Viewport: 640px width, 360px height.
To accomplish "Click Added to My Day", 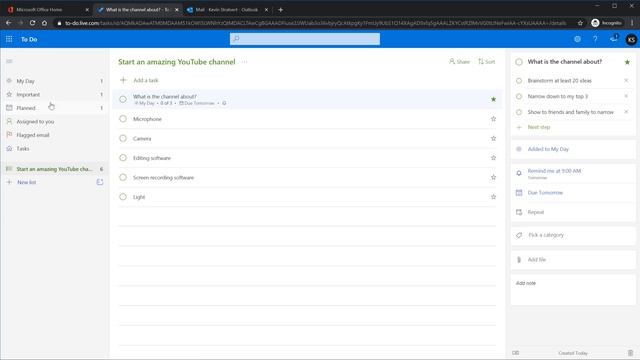I will [573, 149].
